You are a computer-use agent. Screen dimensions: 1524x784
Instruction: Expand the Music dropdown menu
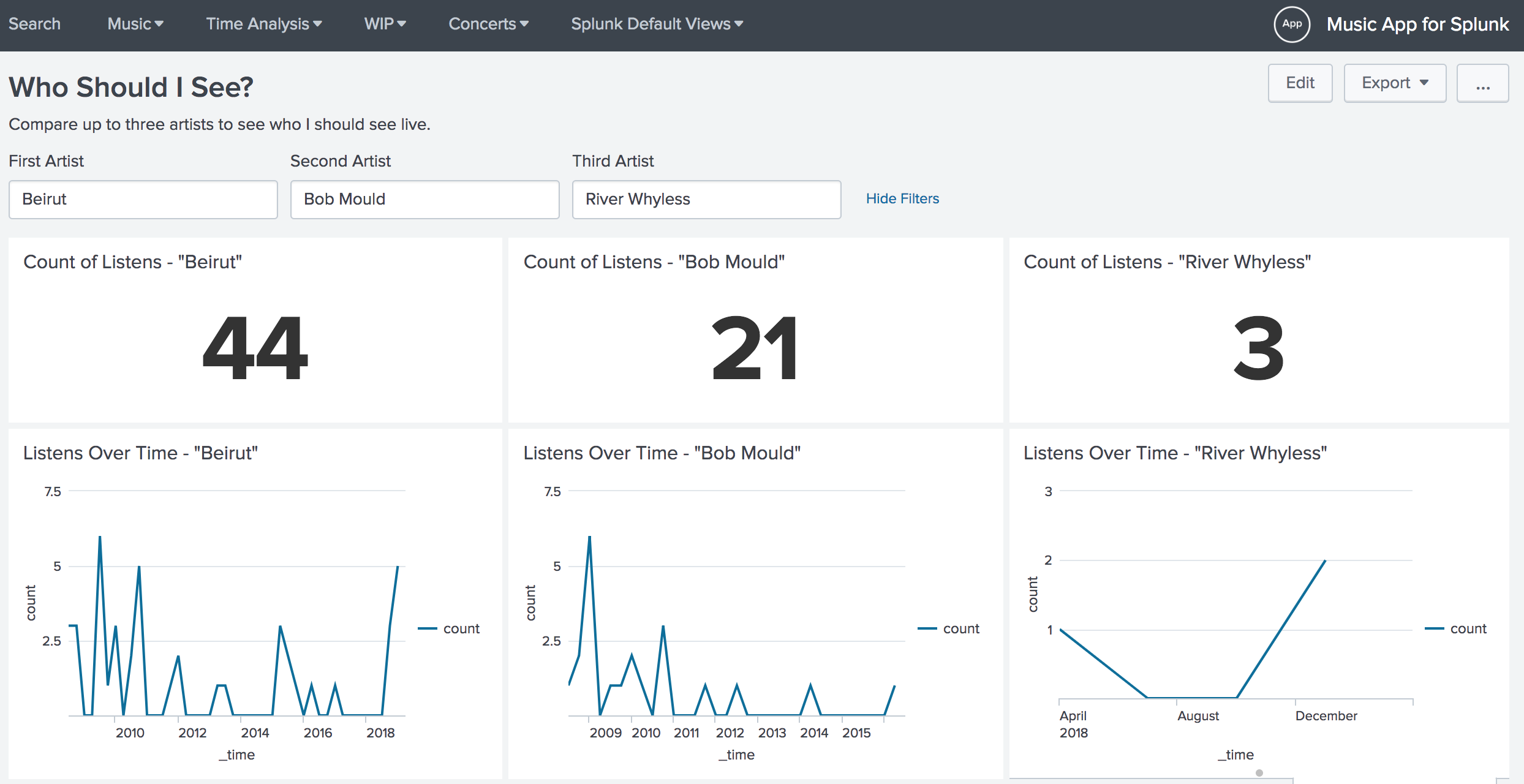click(135, 24)
